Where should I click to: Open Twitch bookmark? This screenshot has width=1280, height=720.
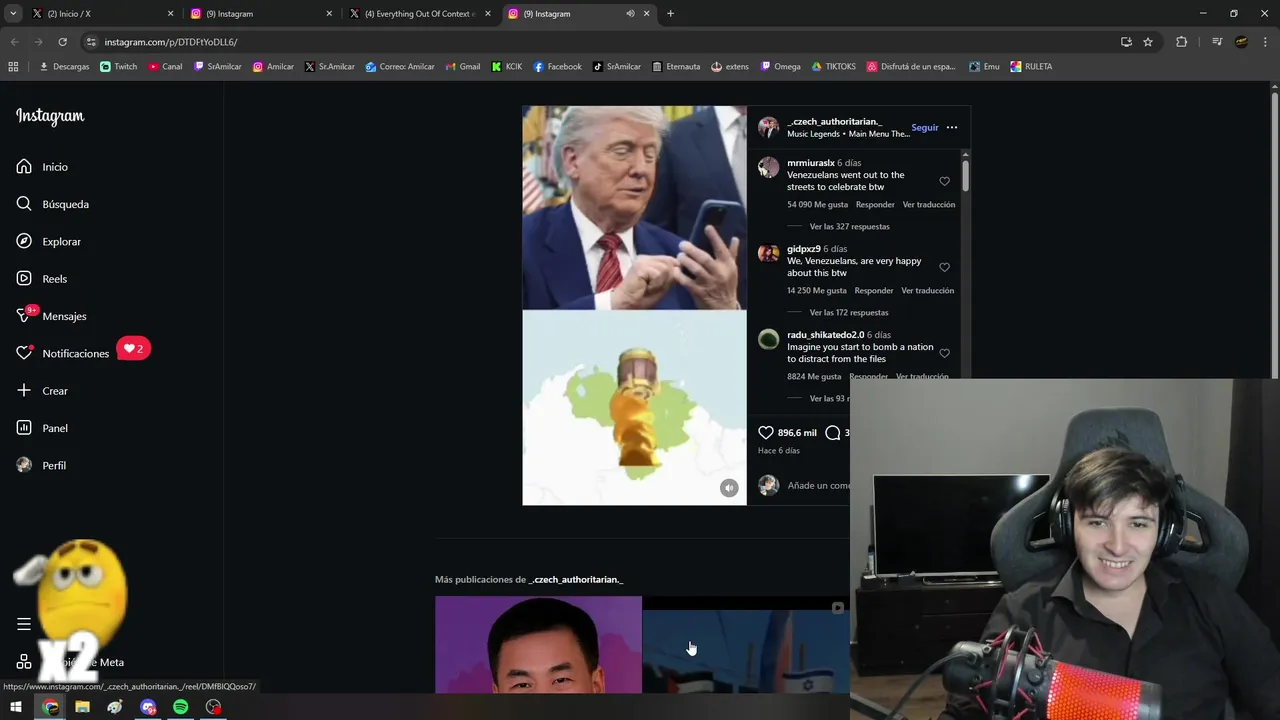119,67
